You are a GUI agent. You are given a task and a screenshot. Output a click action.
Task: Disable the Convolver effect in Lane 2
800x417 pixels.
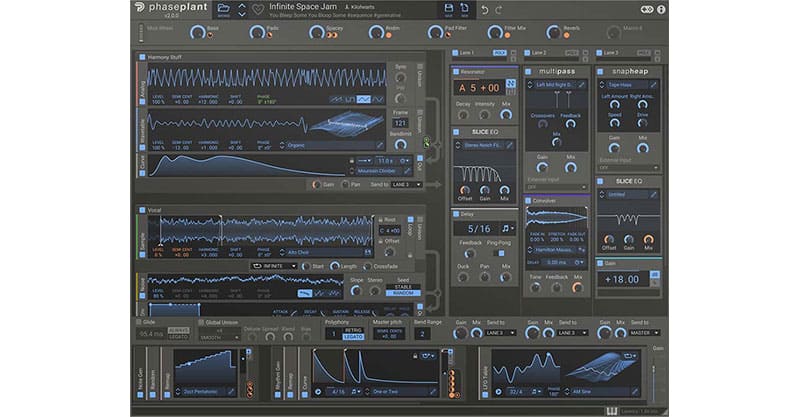(x=528, y=201)
